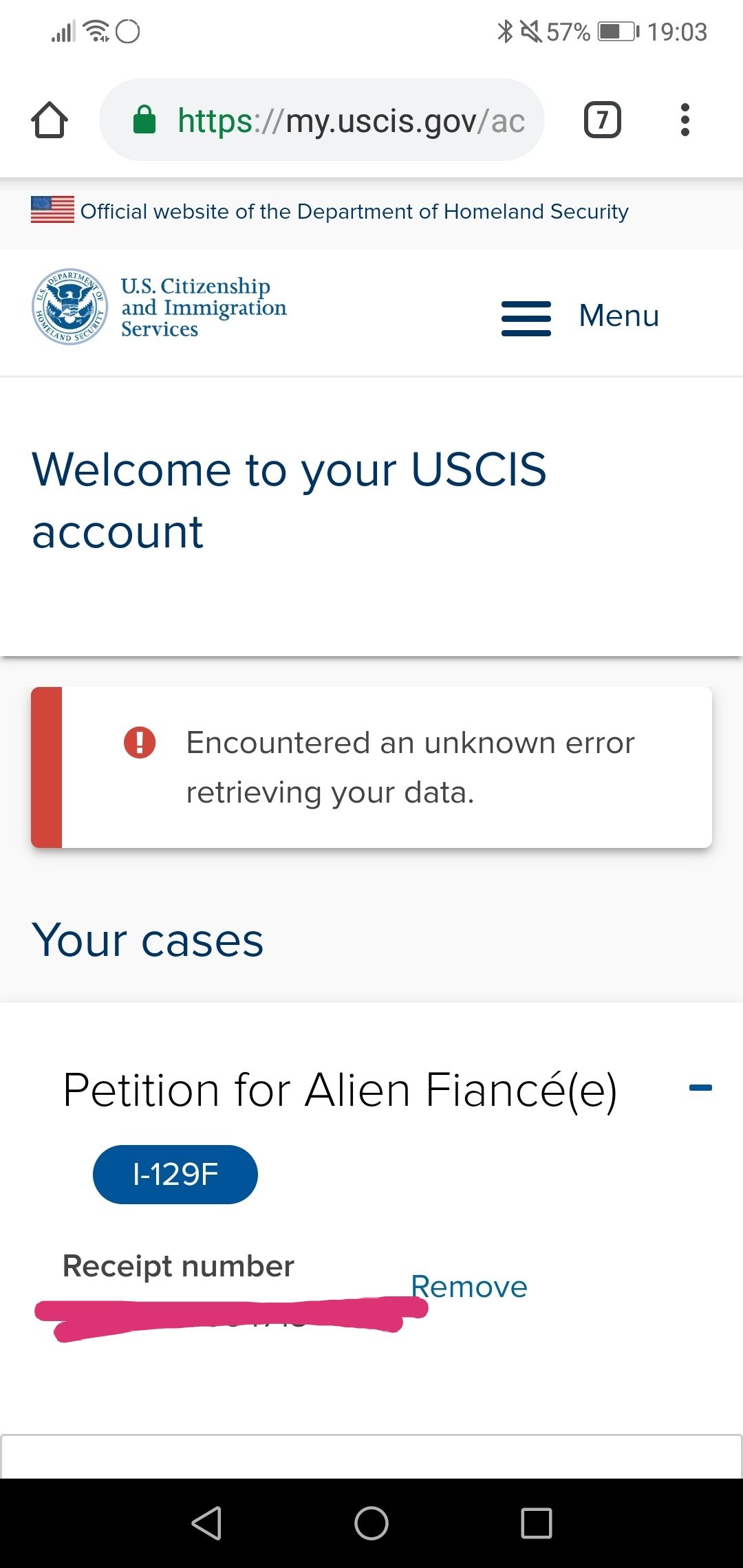
Task: Click the Petition for Alien Fiancé(e) heading
Action: [340, 1090]
